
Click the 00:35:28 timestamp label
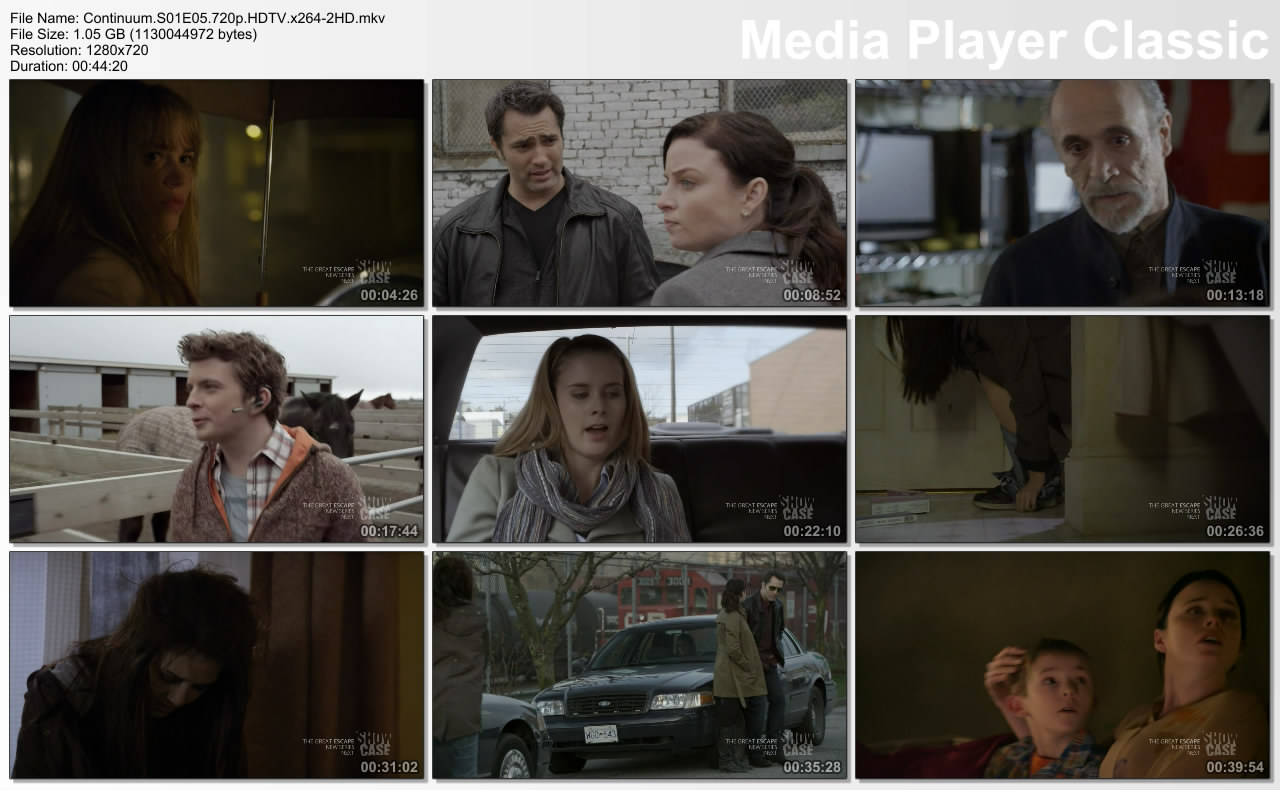tap(812, 767)
